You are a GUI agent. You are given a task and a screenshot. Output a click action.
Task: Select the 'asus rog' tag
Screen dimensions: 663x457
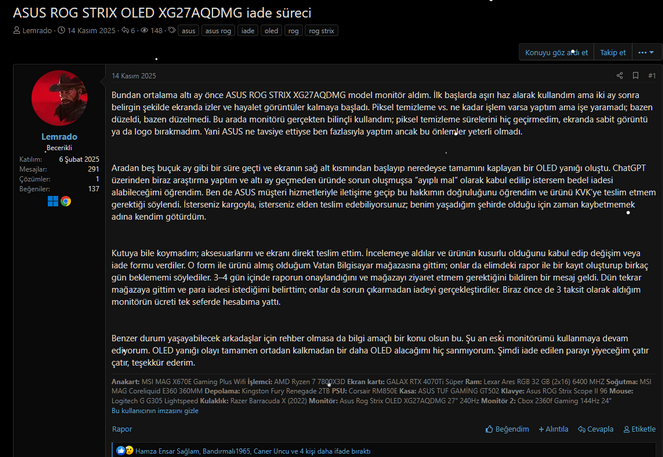point(218,30)
